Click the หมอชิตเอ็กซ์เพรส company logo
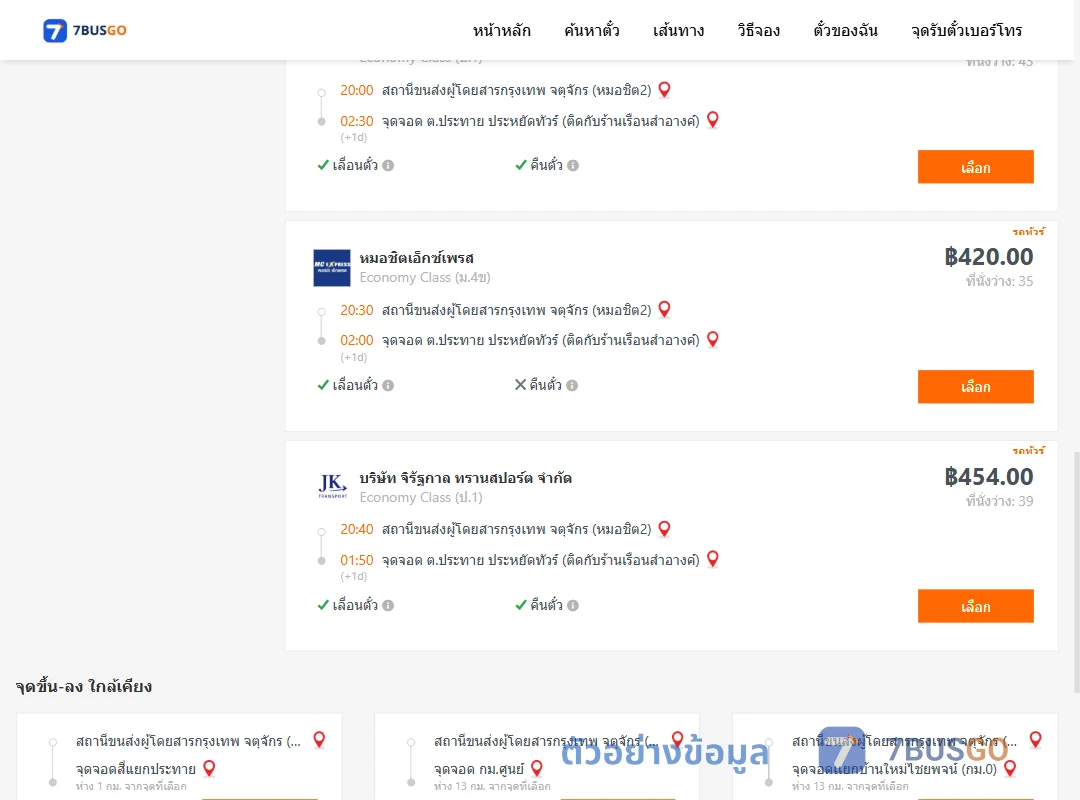 coord(332,267)
